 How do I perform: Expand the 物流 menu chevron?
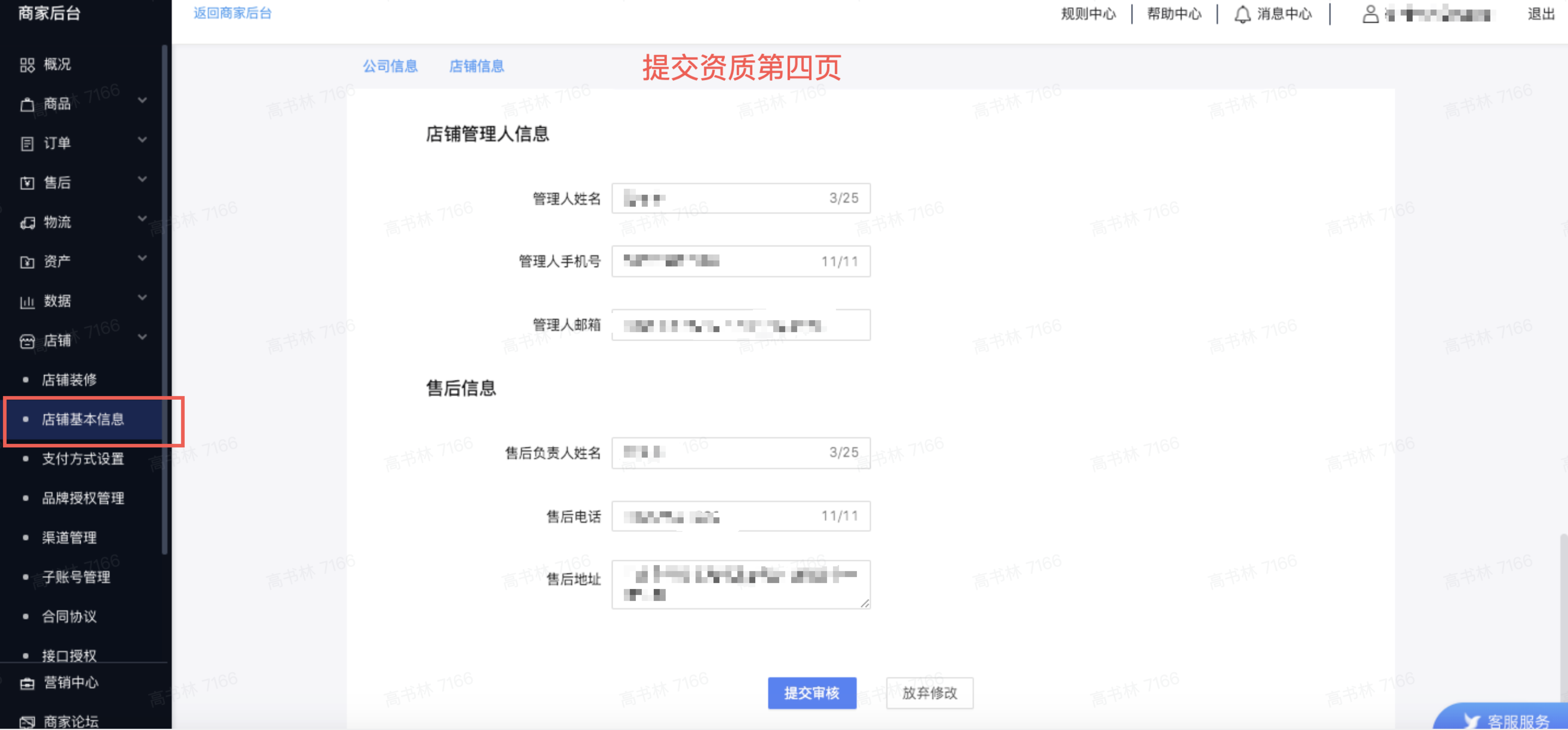click(x=143, y=218)
